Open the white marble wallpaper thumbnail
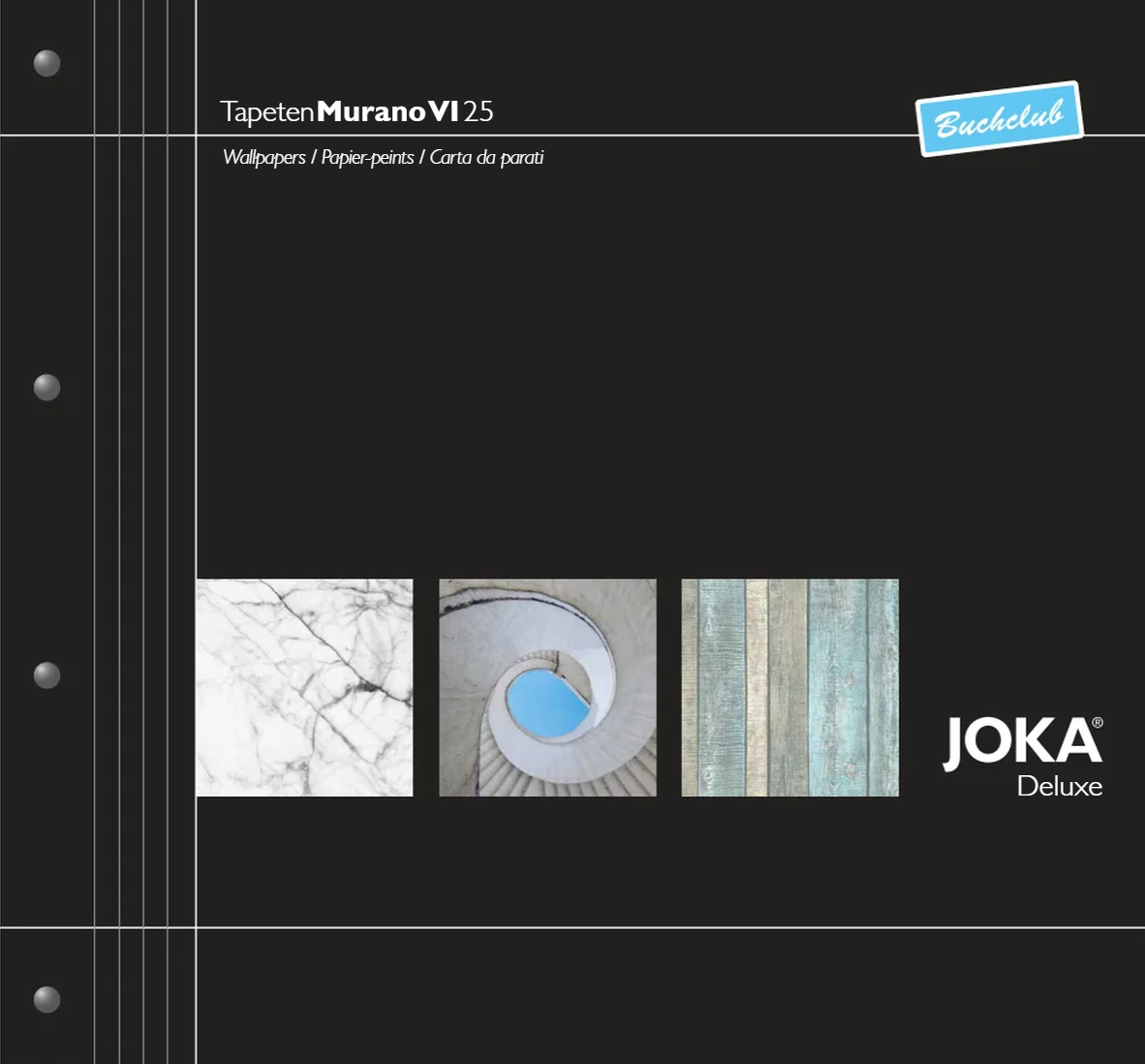 304,688
